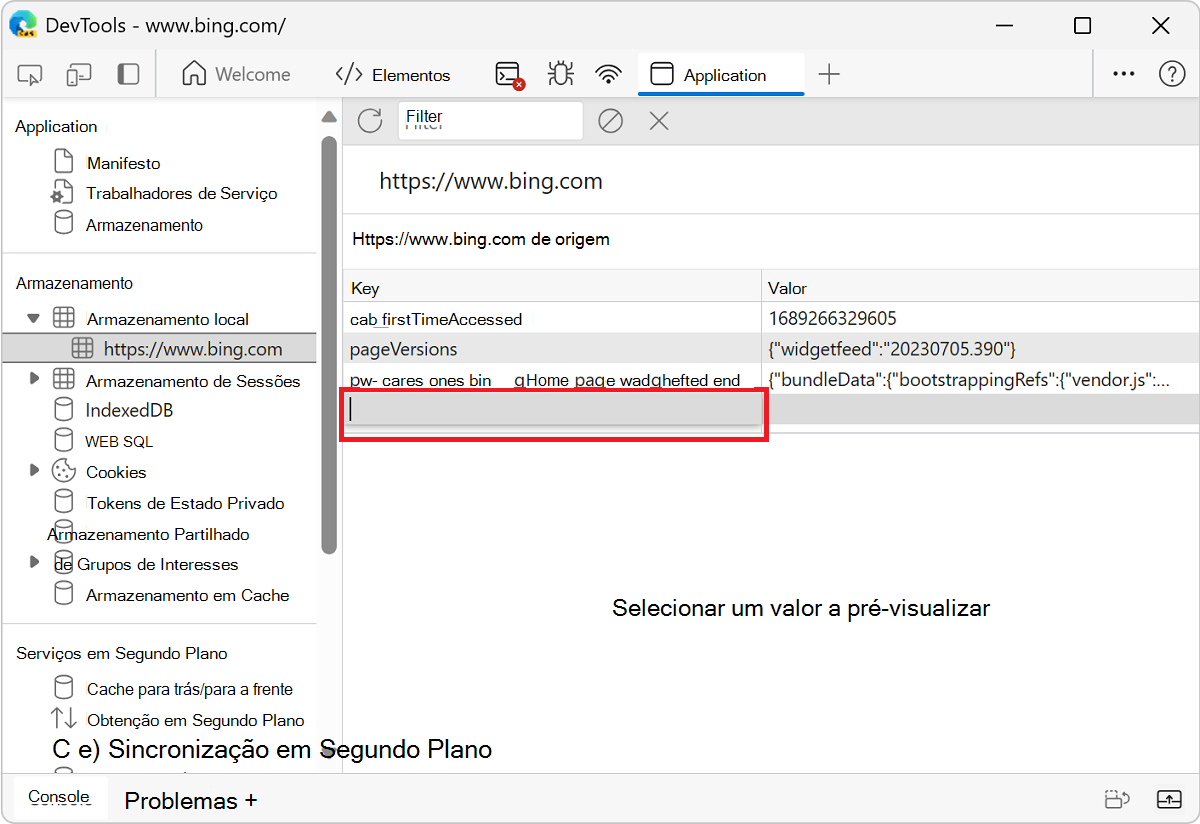Collapse the Armazenamento local tree

click(33, 318)
